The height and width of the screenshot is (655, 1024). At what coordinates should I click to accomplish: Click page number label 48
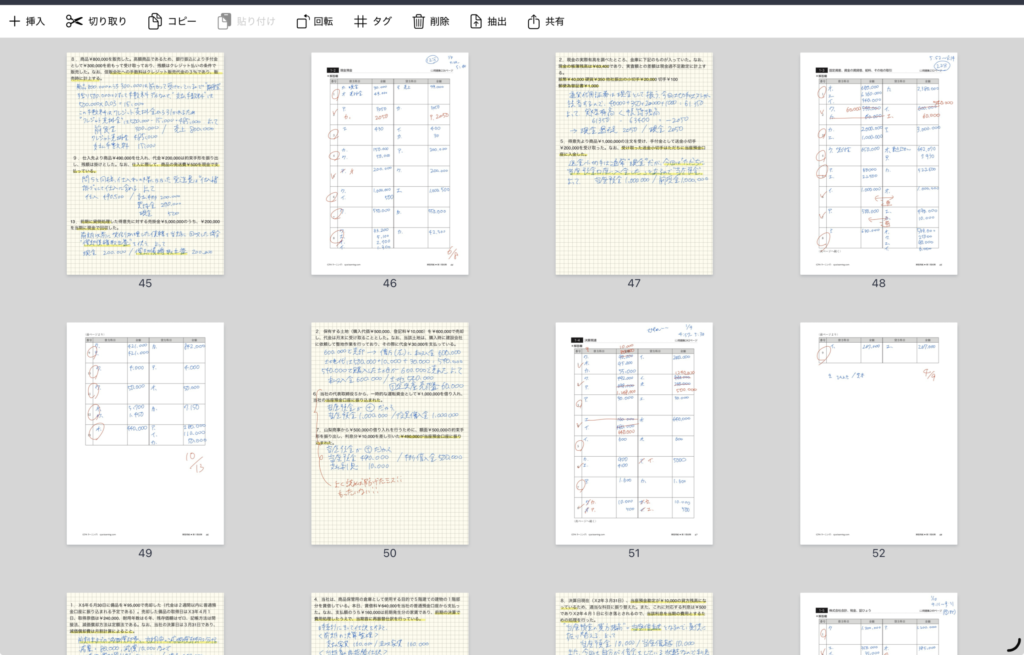(x=879, y=283)
